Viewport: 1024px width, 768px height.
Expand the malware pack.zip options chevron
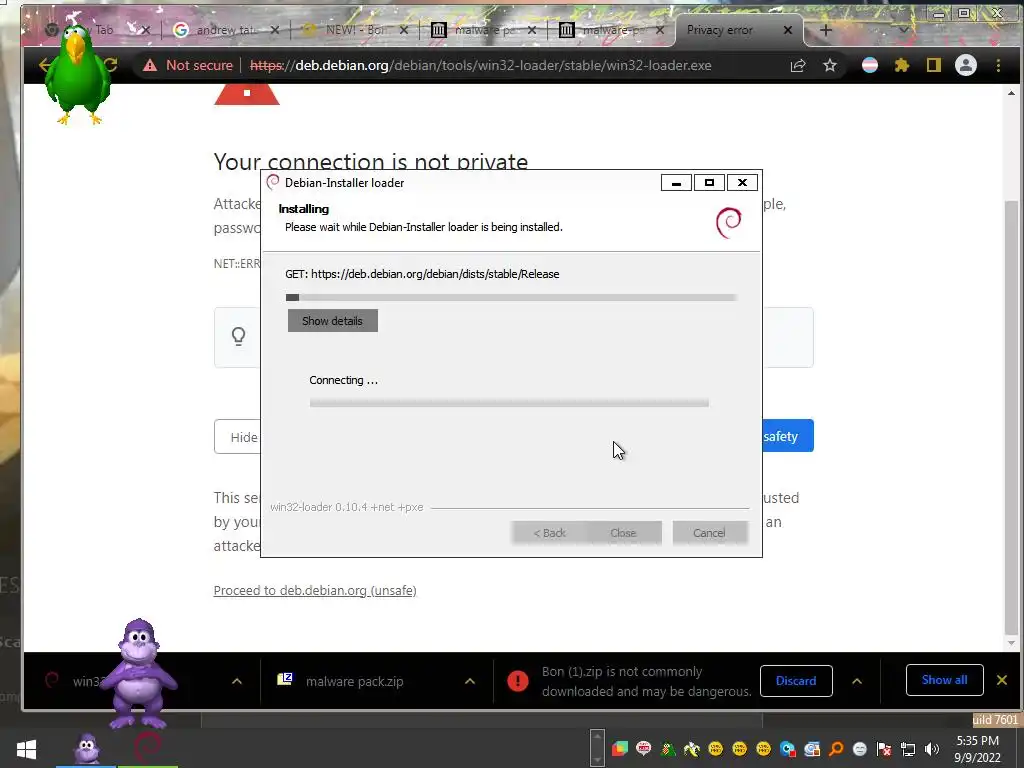point(470,681)
